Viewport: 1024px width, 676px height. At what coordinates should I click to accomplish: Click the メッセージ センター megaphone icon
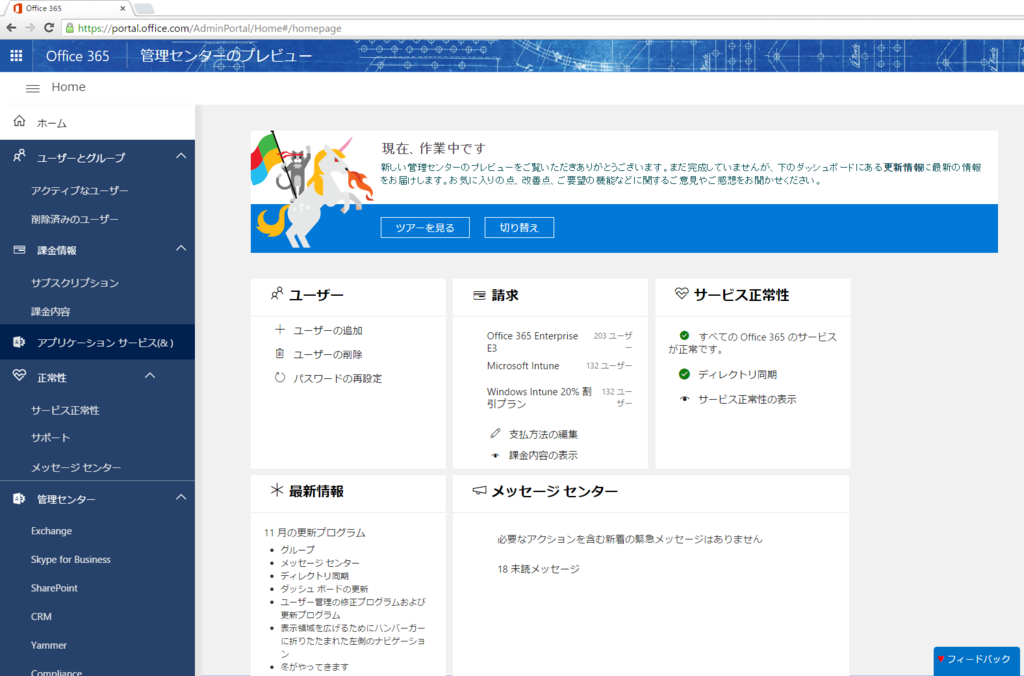click(x=479, y=490)
